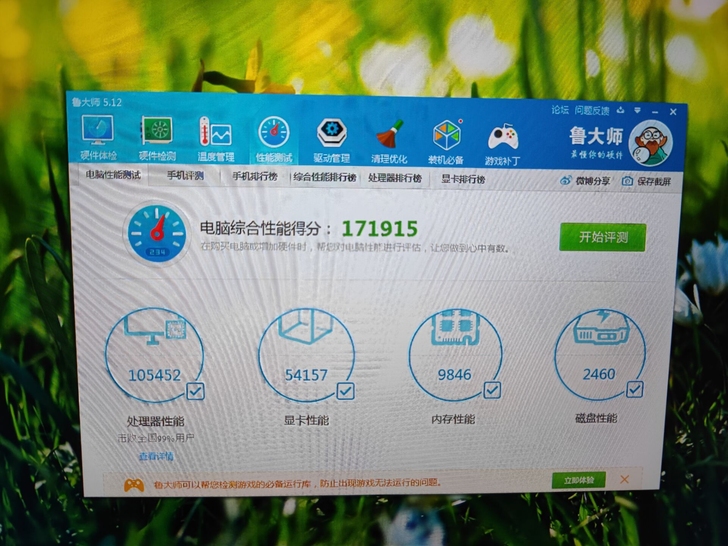Minimize the 鲁大师 window

[655, 112]
